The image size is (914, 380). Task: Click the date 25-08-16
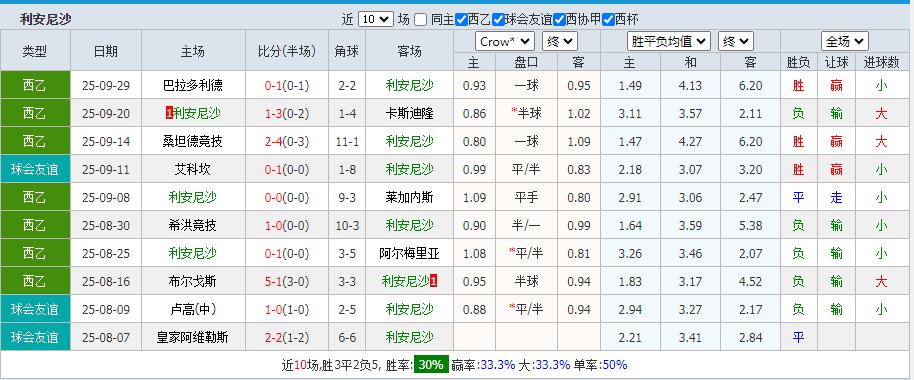point(106,282)
